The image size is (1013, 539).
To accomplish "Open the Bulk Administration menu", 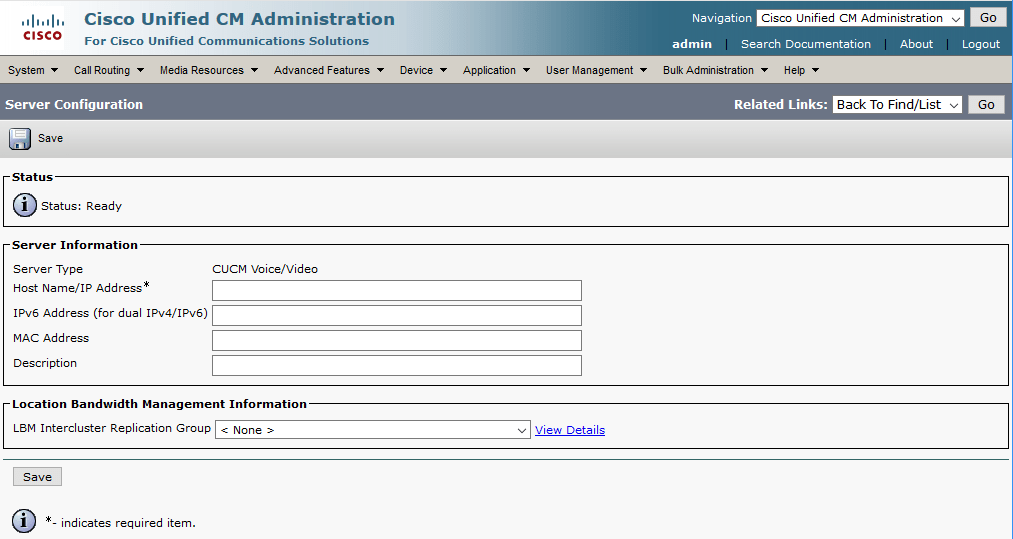I will 715,70.
